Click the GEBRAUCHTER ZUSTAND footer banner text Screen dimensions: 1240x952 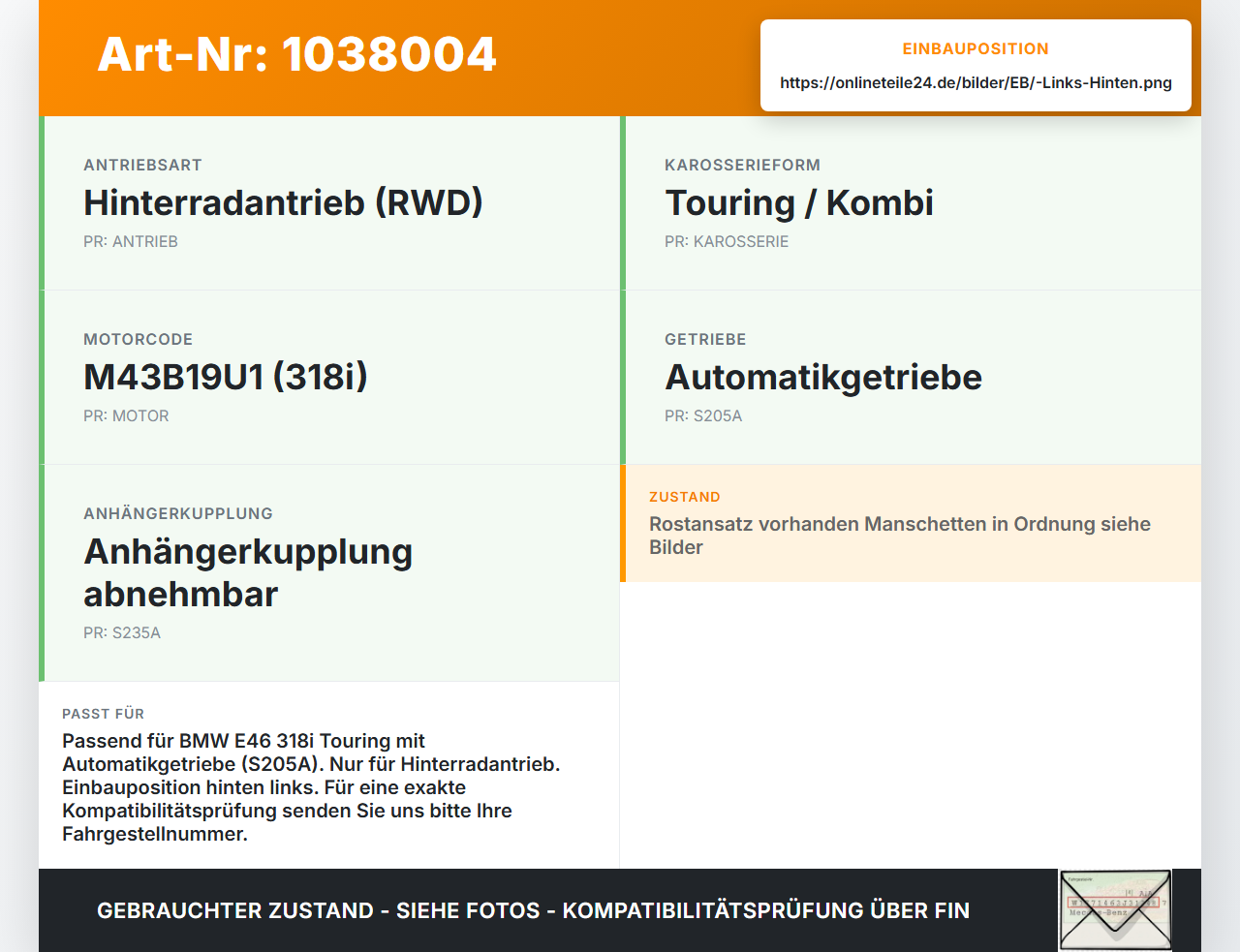click(533, 910)
